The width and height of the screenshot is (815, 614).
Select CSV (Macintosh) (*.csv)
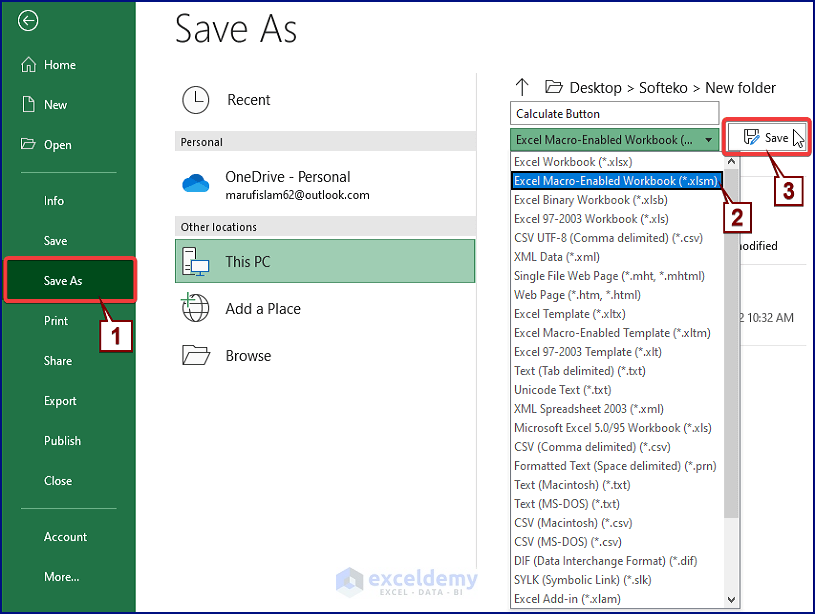[617, 522]
